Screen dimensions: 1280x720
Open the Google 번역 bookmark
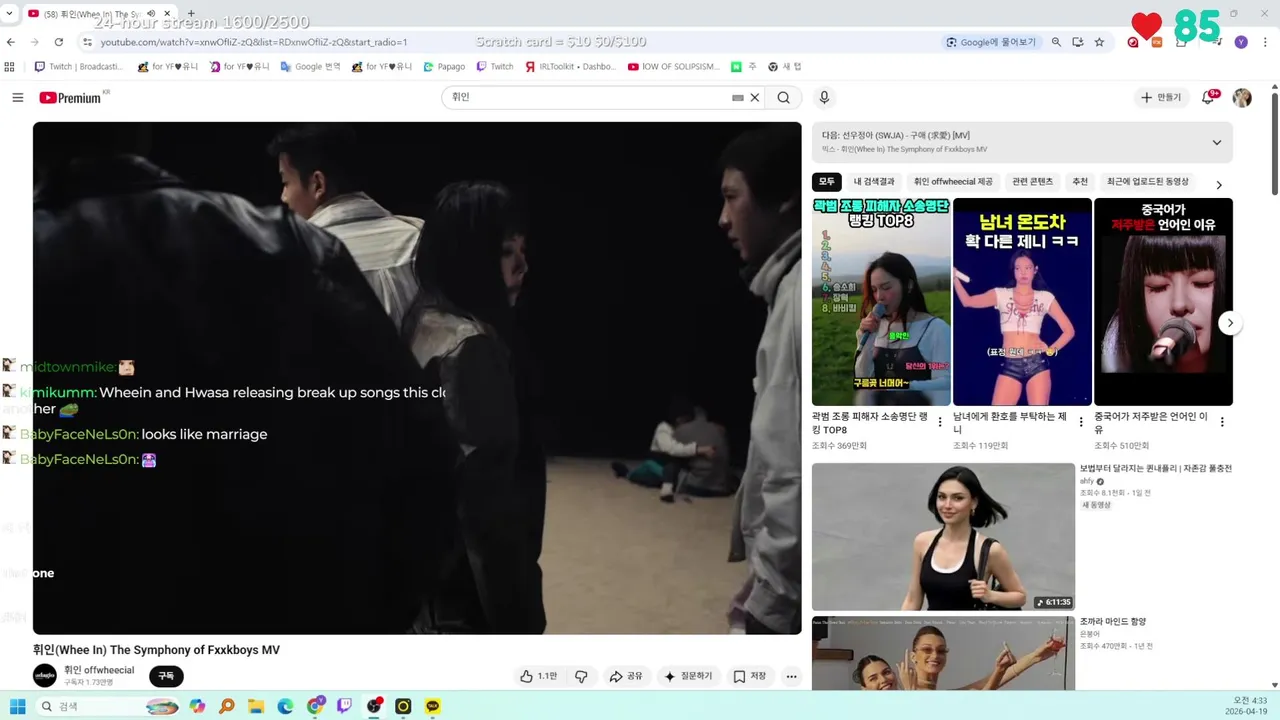[311, 67]
